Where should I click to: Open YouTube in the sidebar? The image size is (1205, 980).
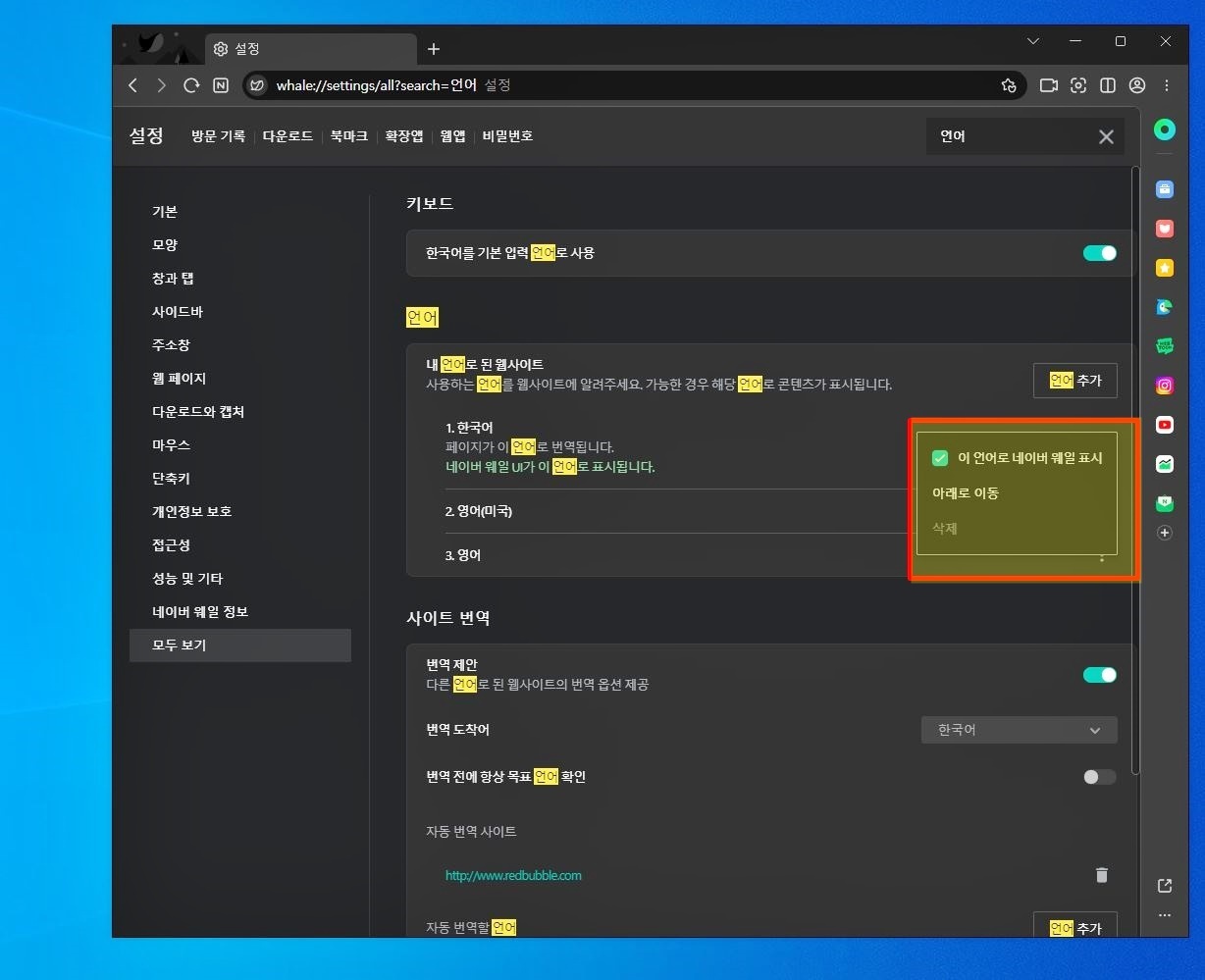click(x=1165, y=425)
